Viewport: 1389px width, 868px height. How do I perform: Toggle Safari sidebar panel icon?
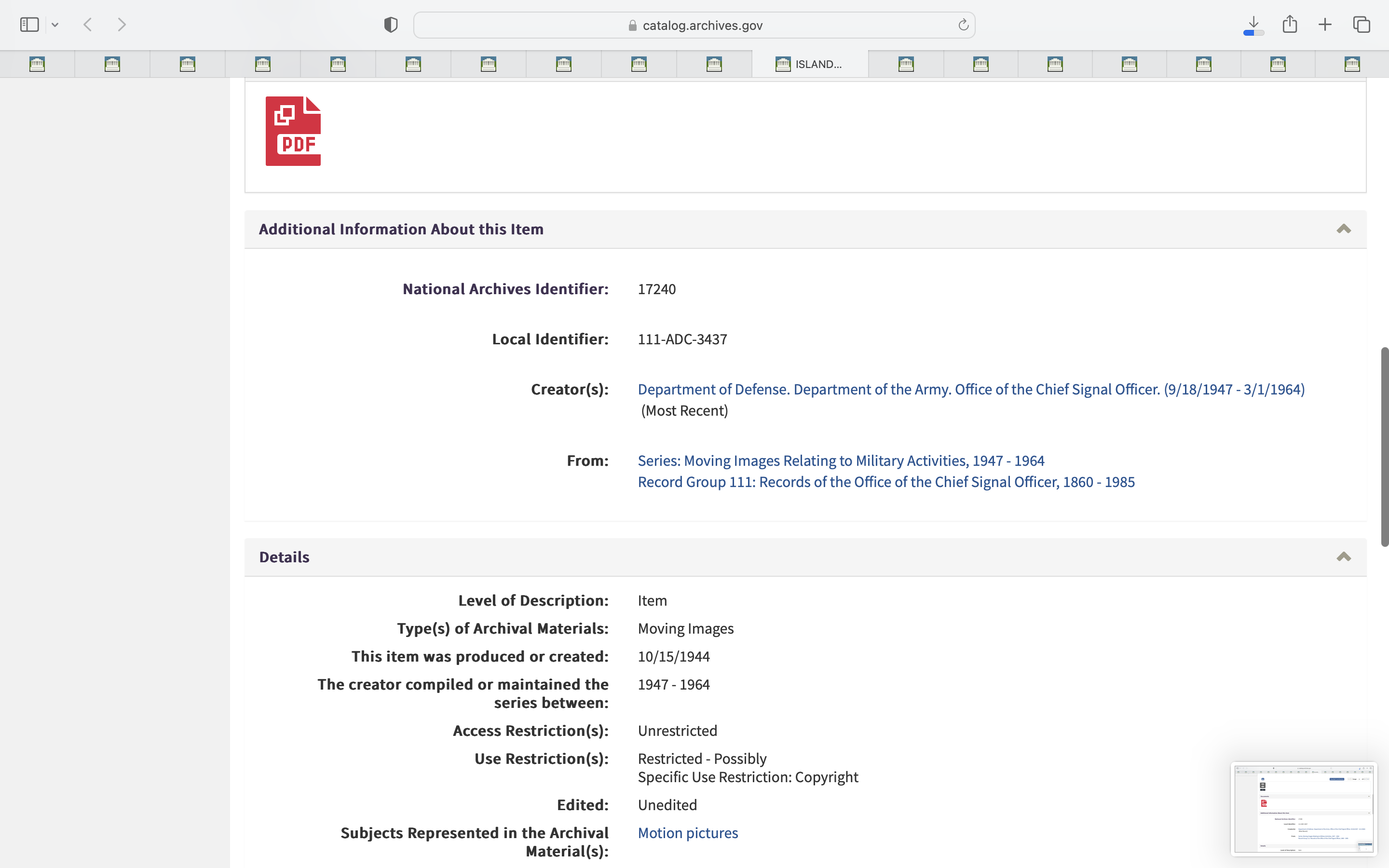pos(29,25)
